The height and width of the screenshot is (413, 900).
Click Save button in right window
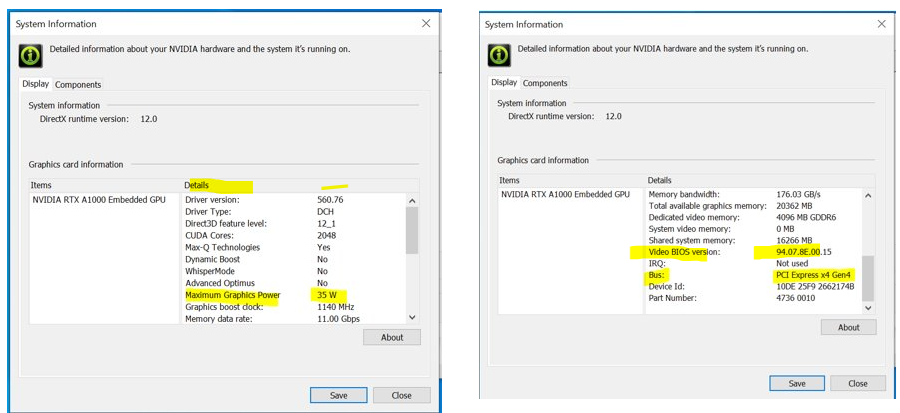pyautogui.click(x=797, y=383)
